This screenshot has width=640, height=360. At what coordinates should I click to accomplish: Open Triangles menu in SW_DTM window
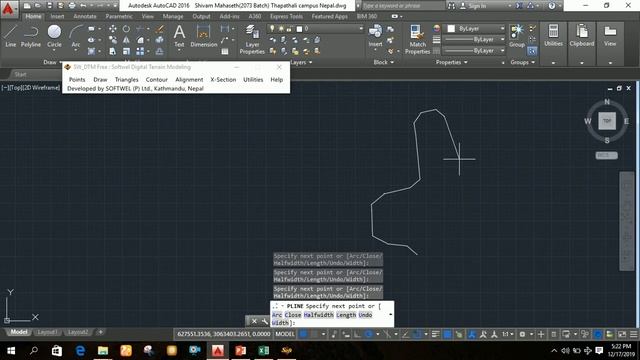click(x=127, y=80)
